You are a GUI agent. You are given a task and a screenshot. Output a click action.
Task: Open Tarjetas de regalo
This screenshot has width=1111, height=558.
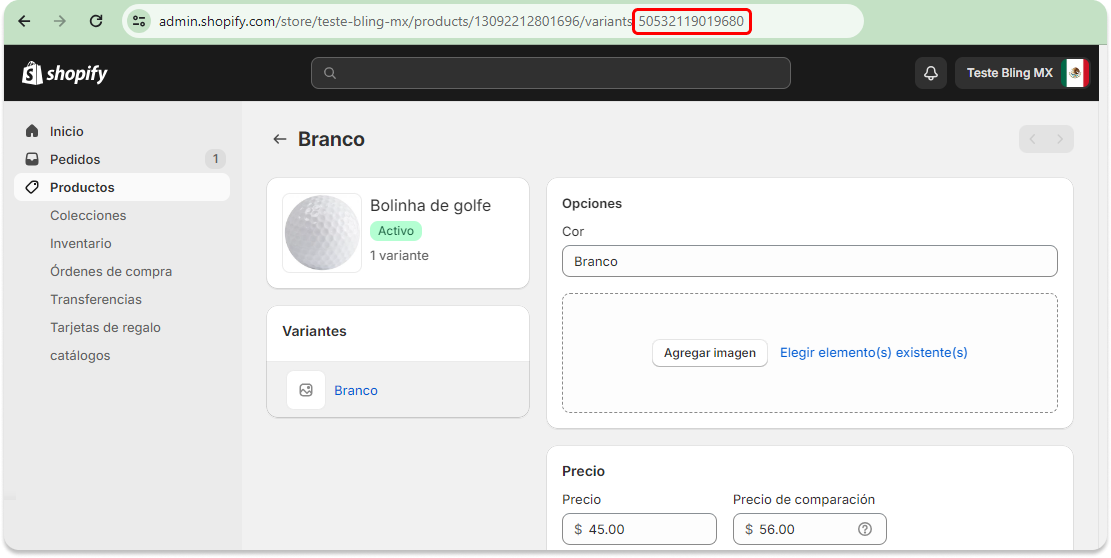click(x=106, y=327)
